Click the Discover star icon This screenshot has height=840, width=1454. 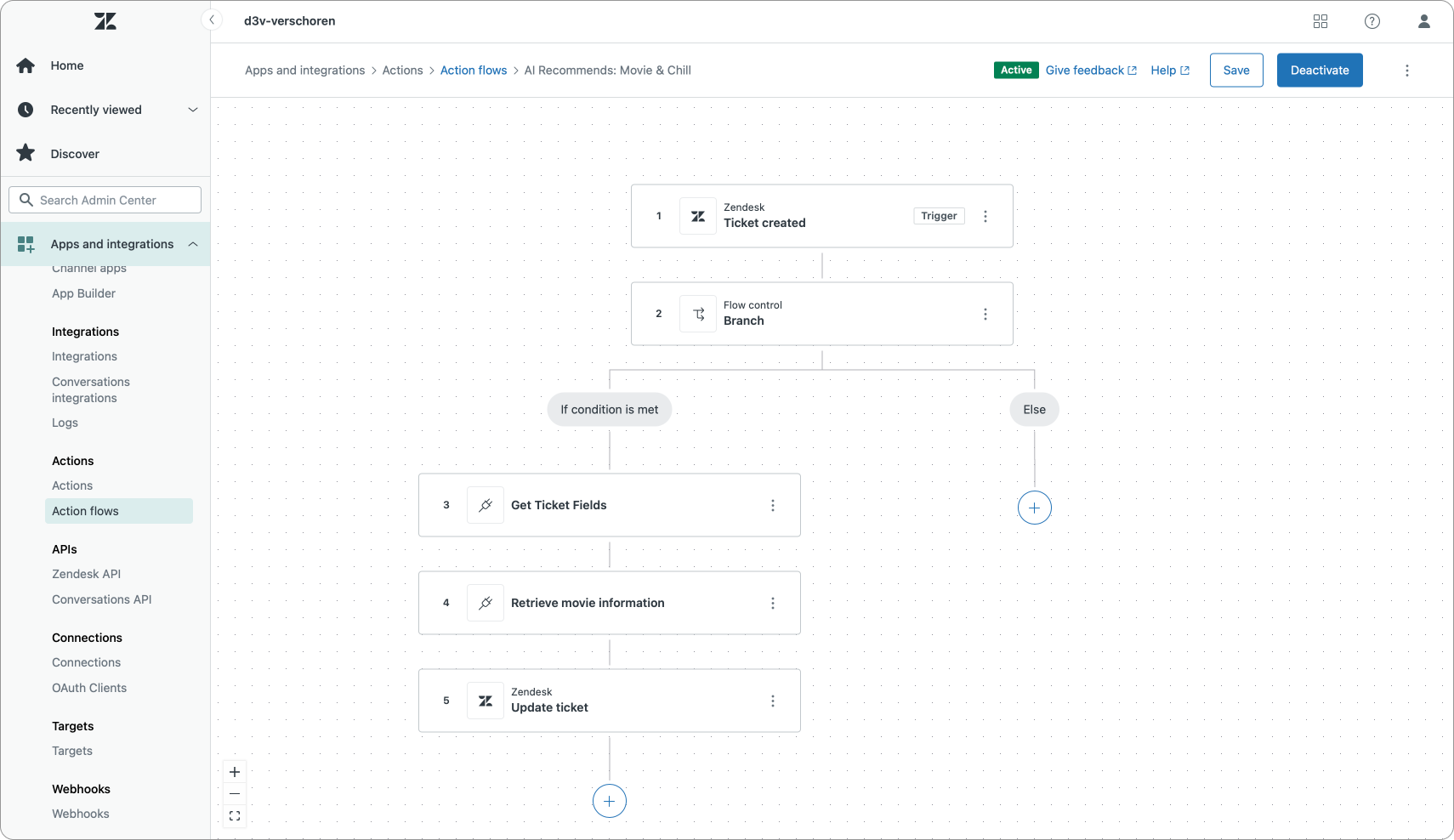coord(26,153)
